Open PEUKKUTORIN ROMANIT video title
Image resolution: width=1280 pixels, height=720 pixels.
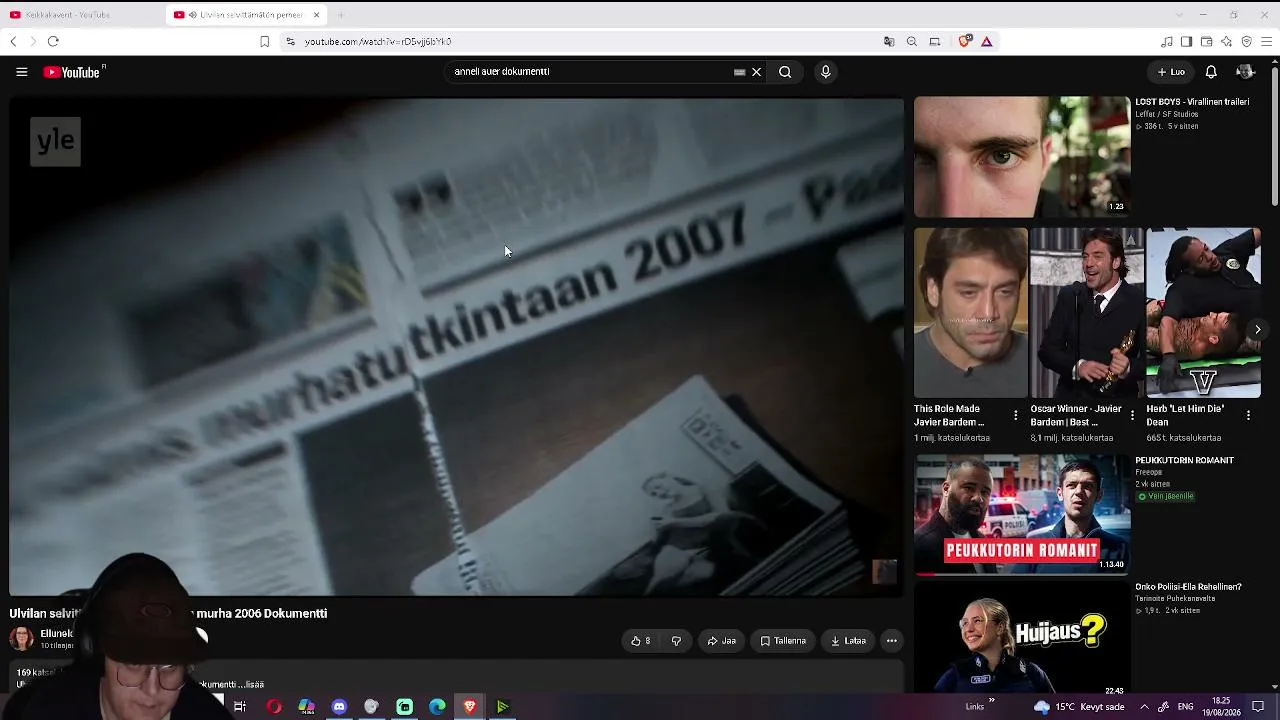1185,461
